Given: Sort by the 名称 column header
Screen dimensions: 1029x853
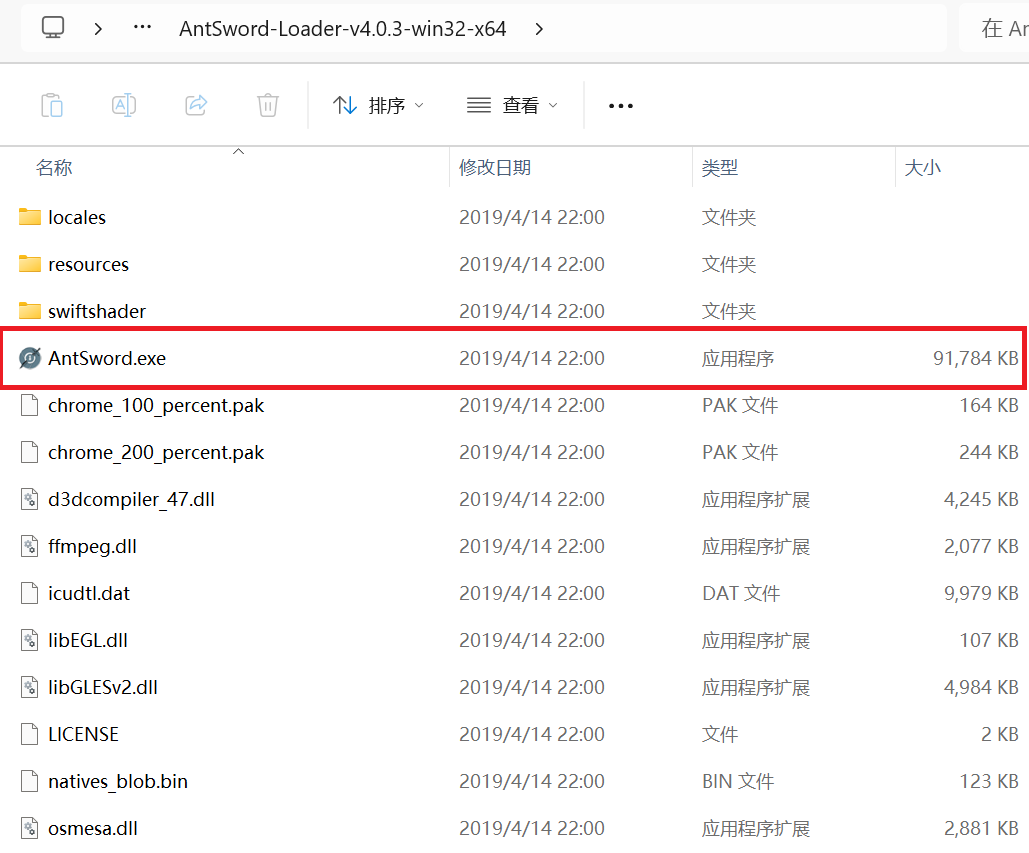Looking at the screenshot, I should pos(54,168).
